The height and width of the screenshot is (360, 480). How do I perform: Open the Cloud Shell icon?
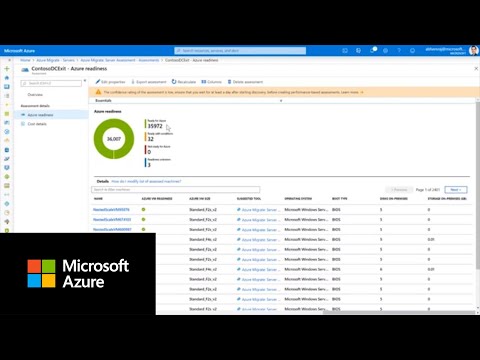pyautogui.click(x=345, y=51)
